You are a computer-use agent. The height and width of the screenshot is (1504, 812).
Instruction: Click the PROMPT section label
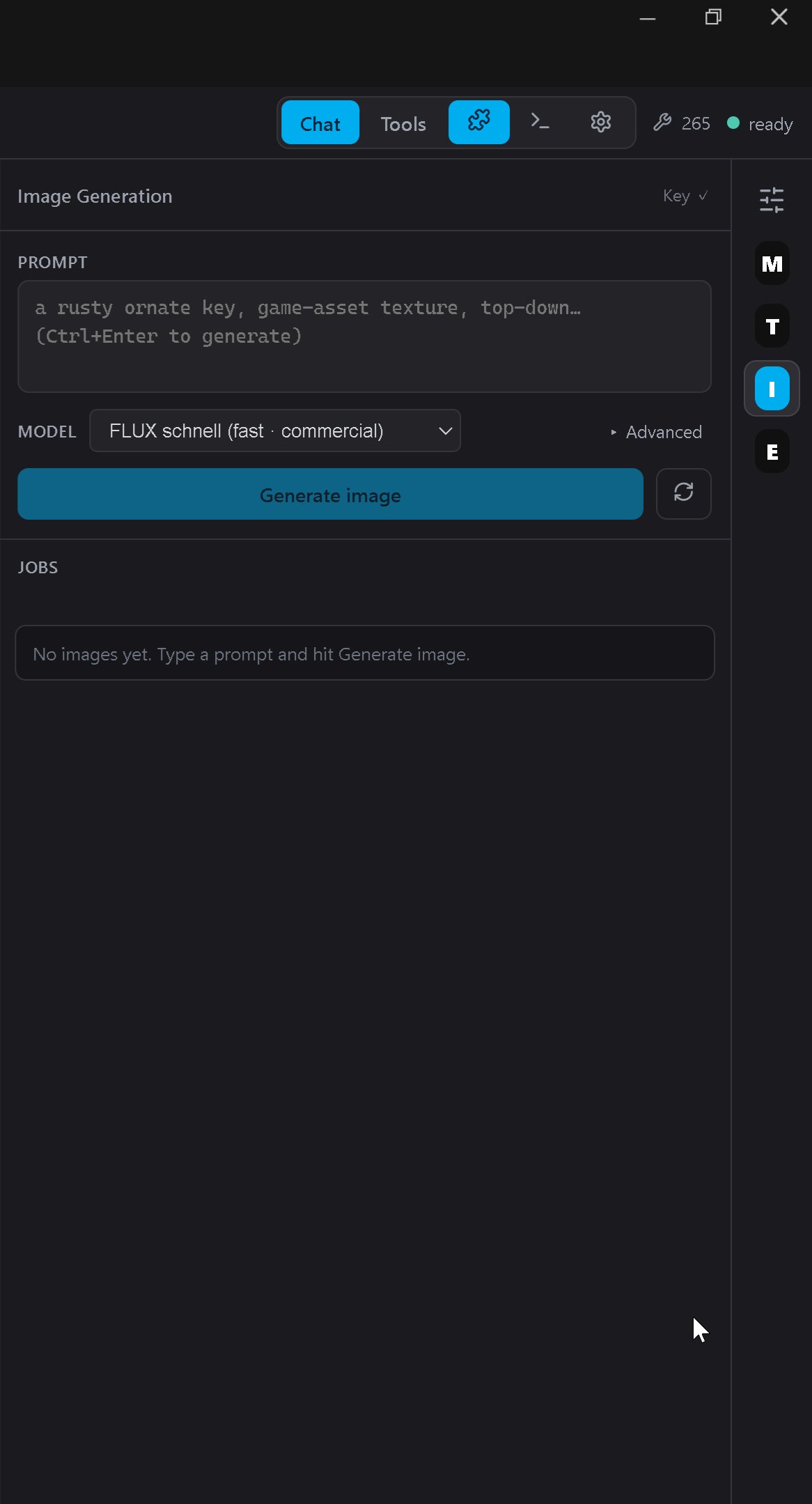(52, 263)
